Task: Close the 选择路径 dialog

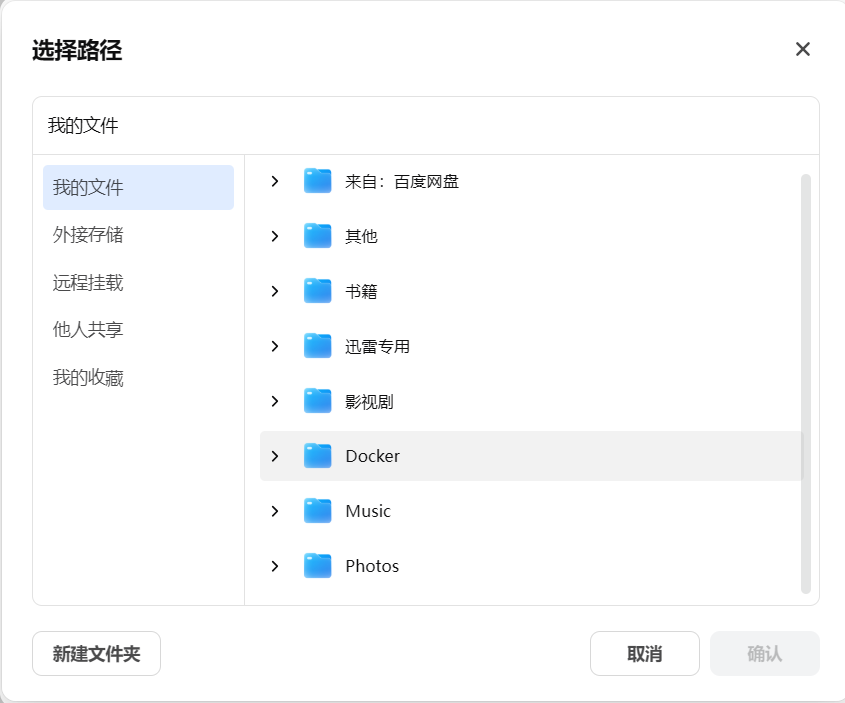Action: [802, 50]
